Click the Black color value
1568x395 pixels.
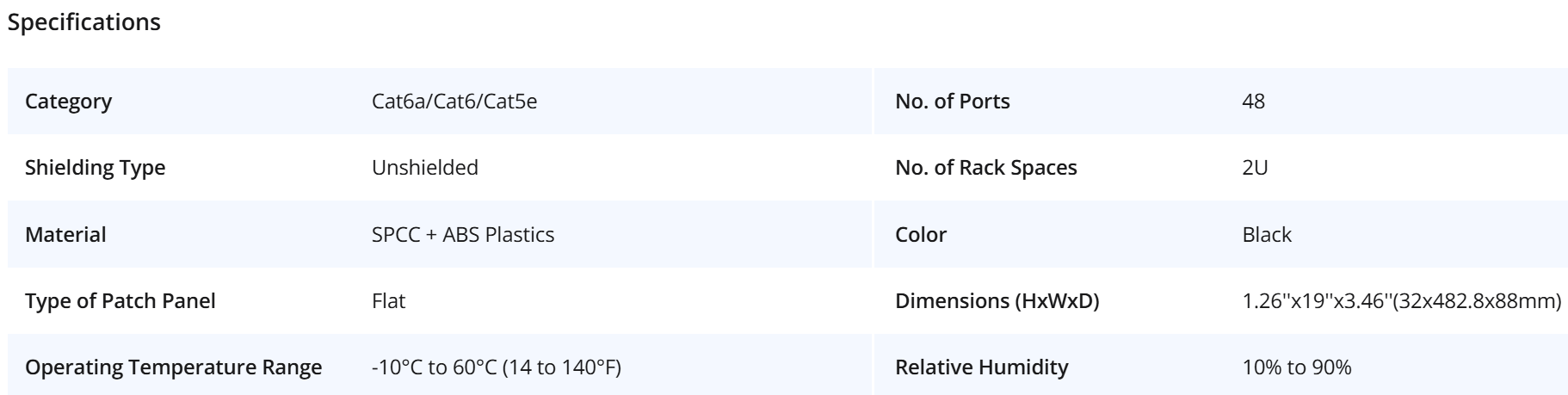1267,234
